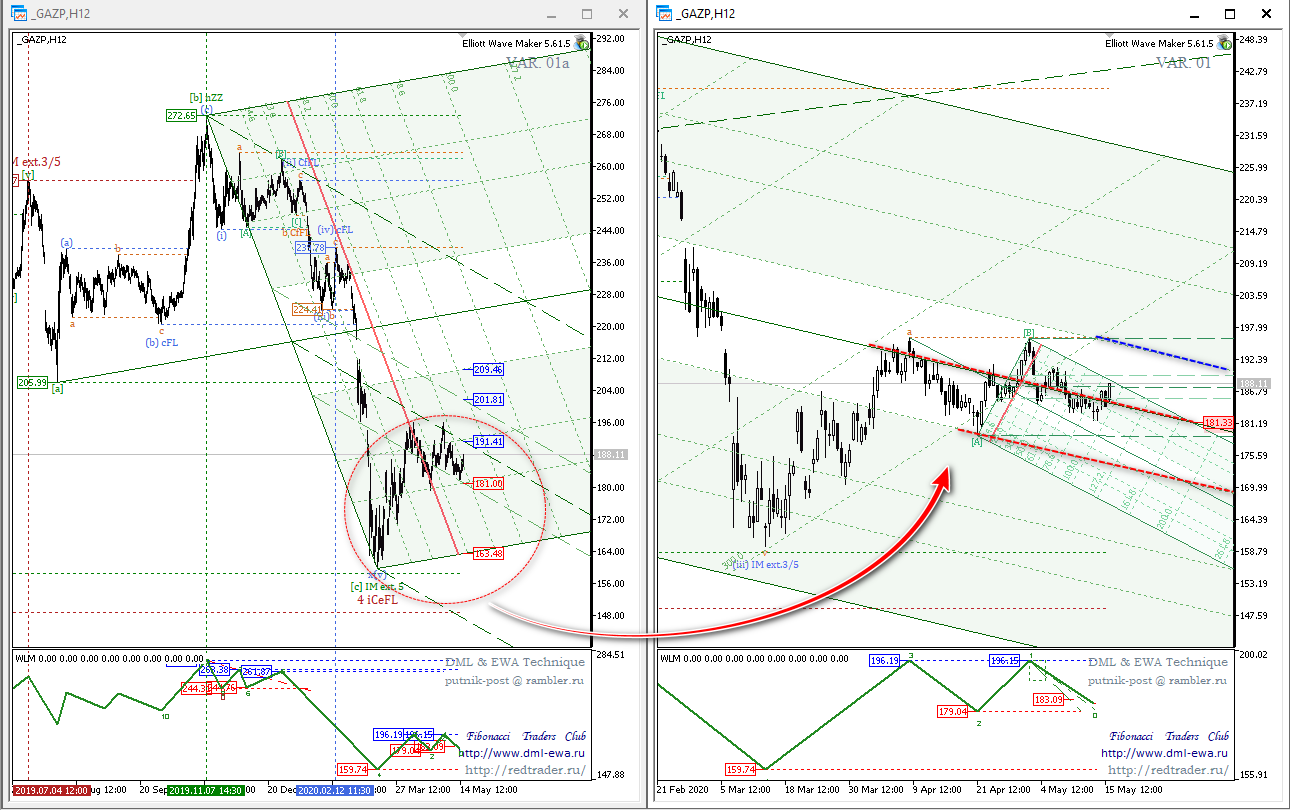Select the 183.09 label in right WLM panel
This screenshot has width=1290, height=810.
coord(1047,700)
